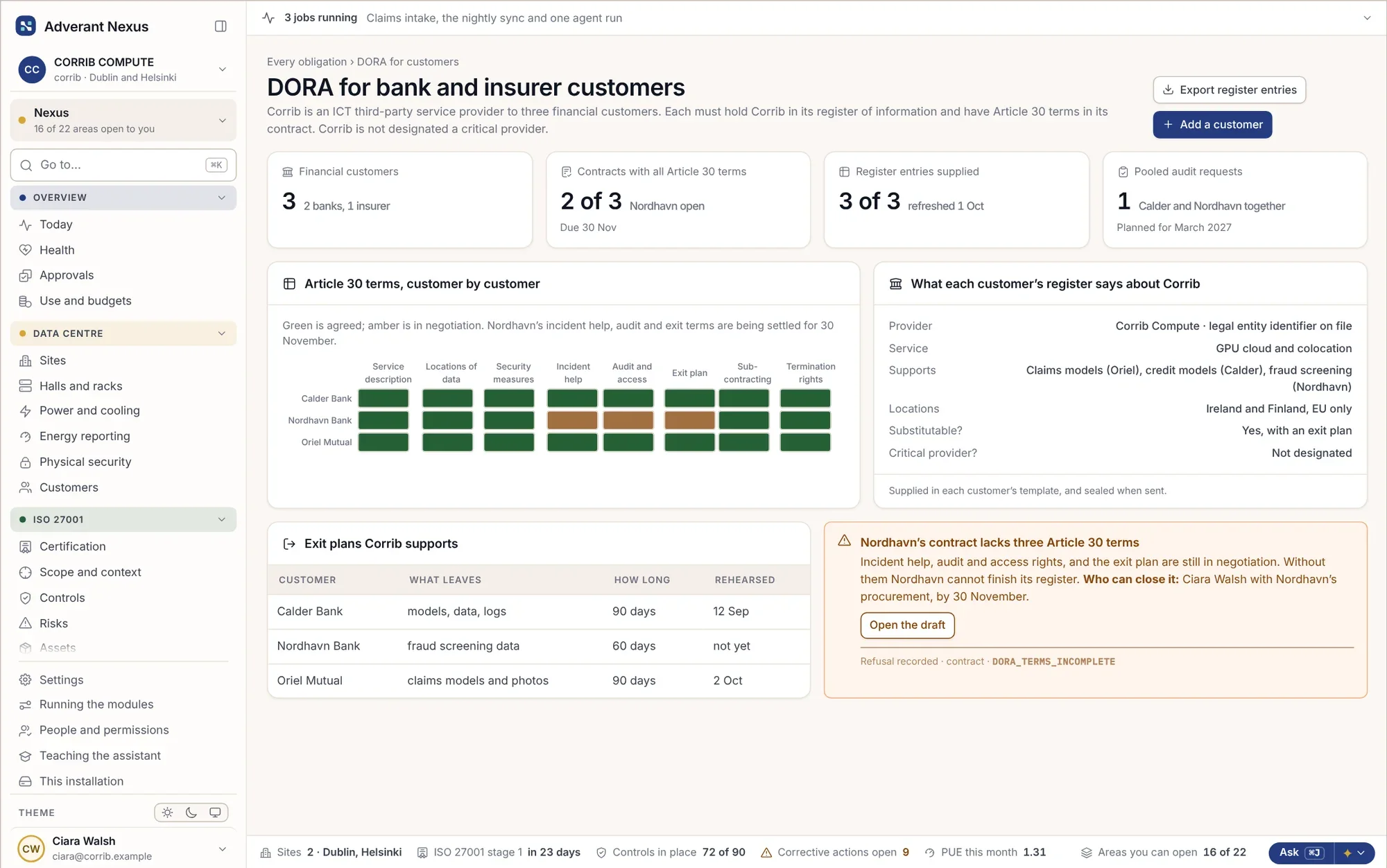The image size is (1387, 868).
Task: Click the Every obligation breadcrumb
Action: click(x=307, y=62)
